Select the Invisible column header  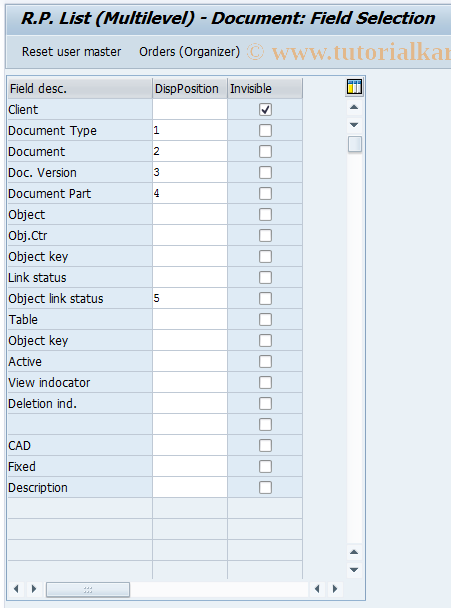(265, 88)
